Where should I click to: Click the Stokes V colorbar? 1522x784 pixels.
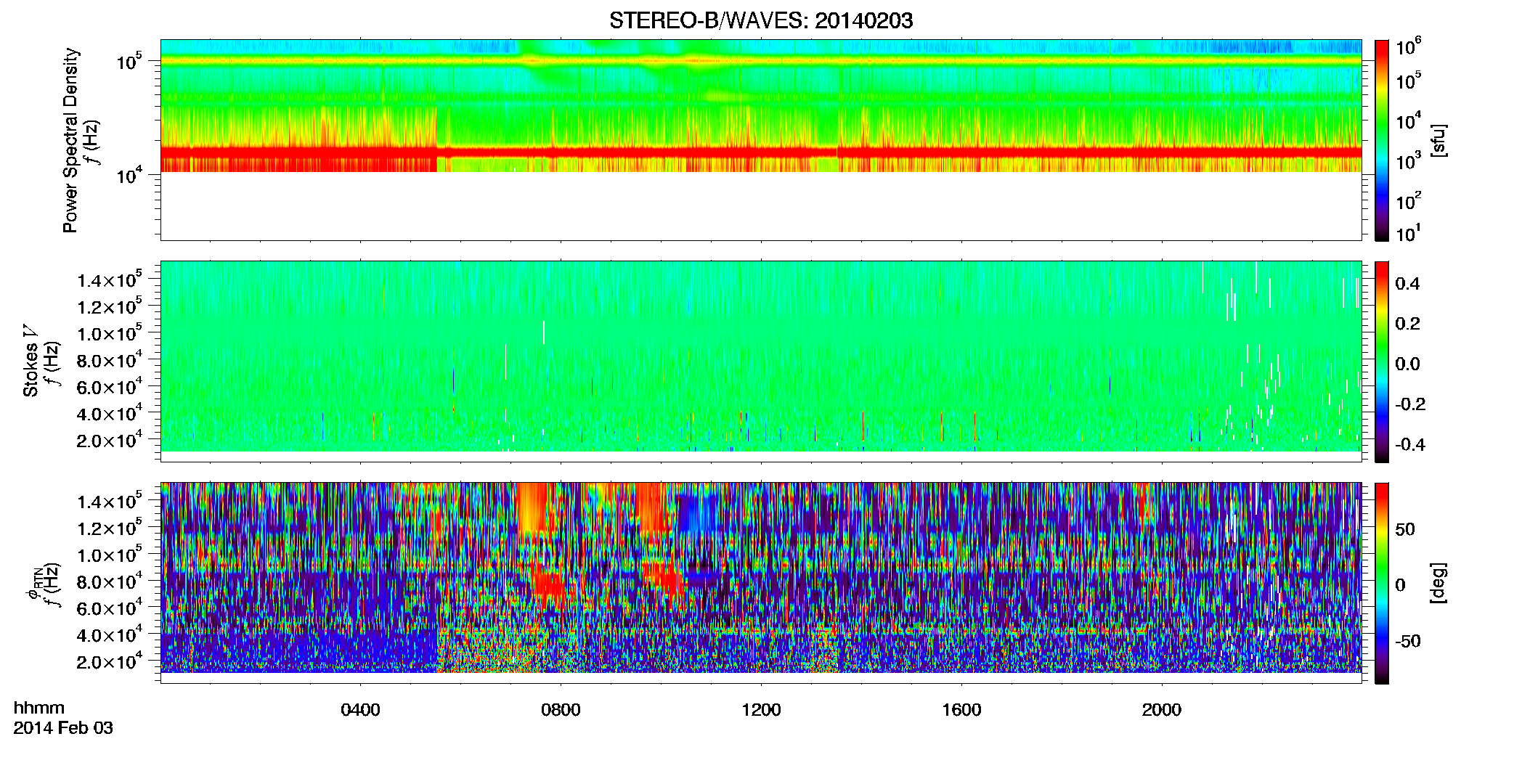click(1382, 362)
